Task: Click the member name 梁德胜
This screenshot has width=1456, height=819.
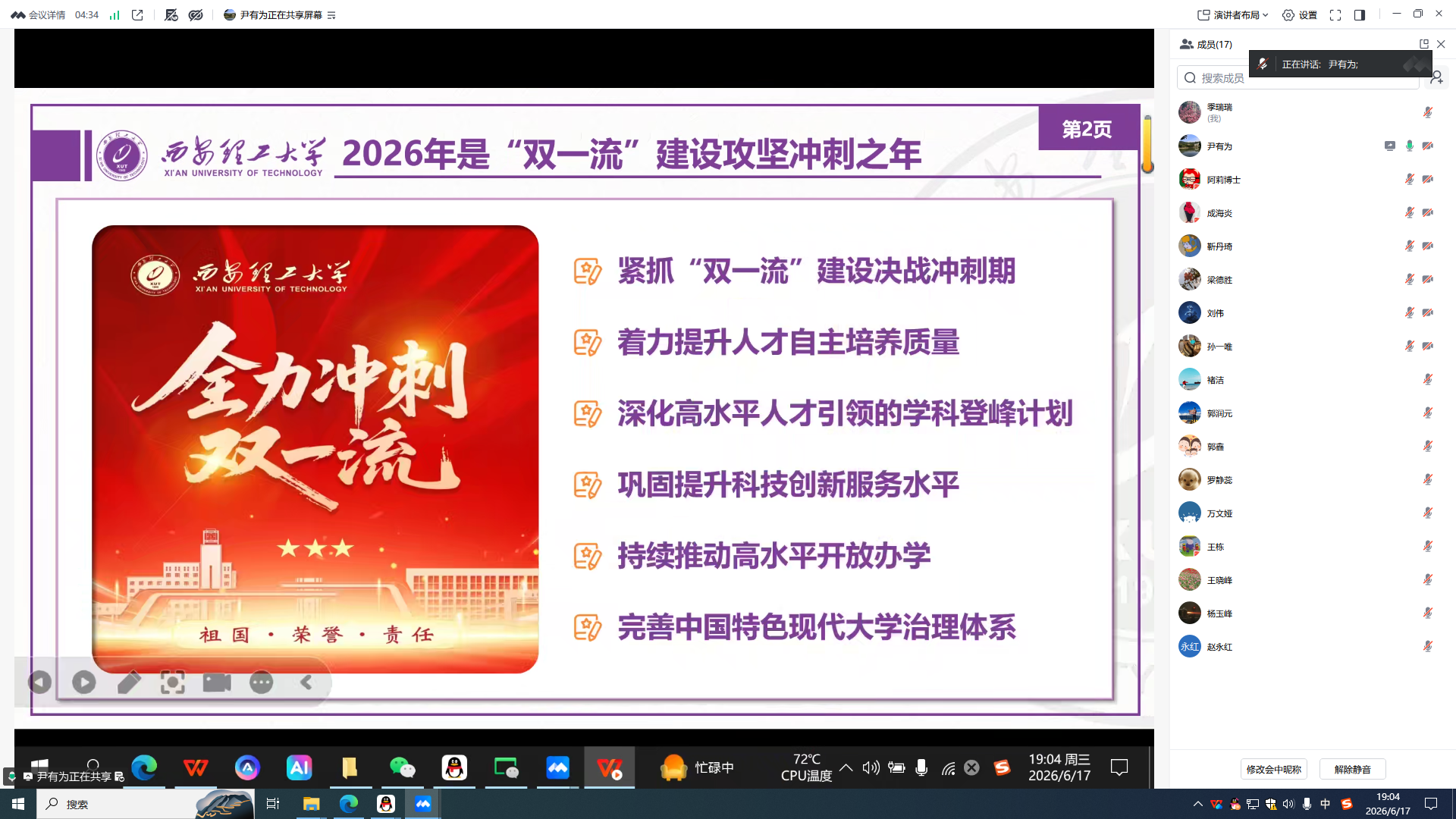Action: 1219,280
